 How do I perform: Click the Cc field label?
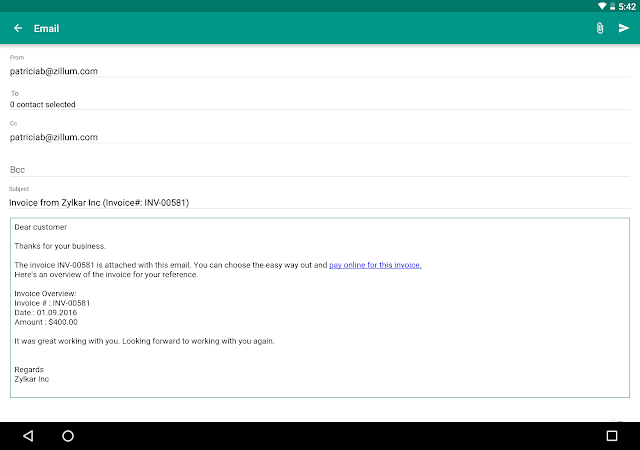pos(13,123)
